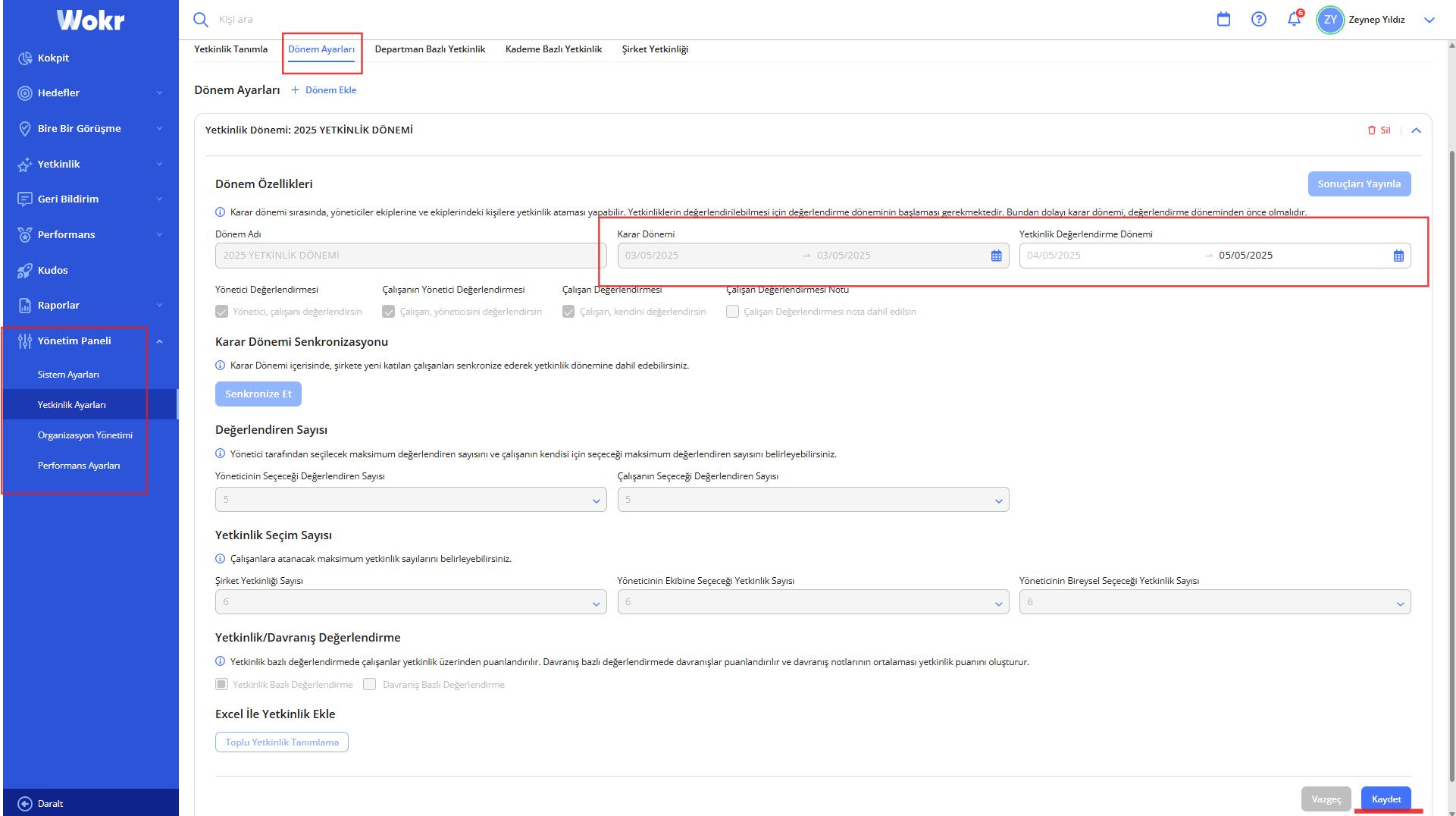Click the Kaydet button
This screenshot has height=816, width=1456.
point(1386,799)
